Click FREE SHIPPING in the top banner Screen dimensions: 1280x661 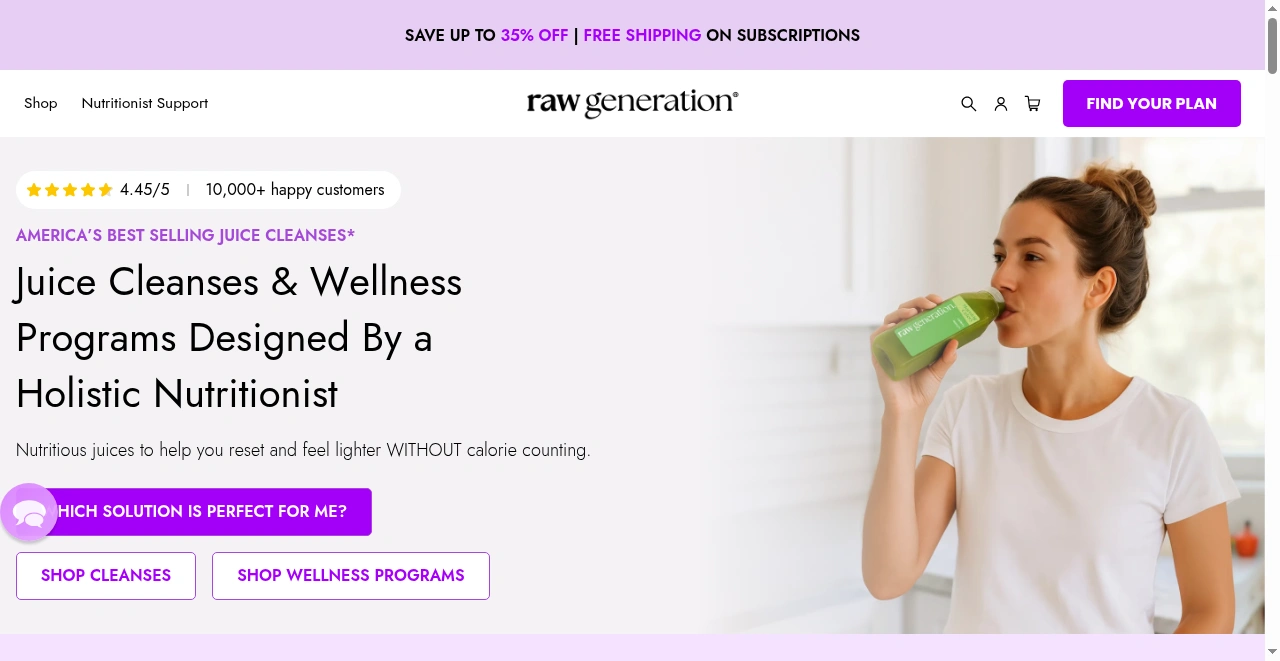click(x=642, y=35)
